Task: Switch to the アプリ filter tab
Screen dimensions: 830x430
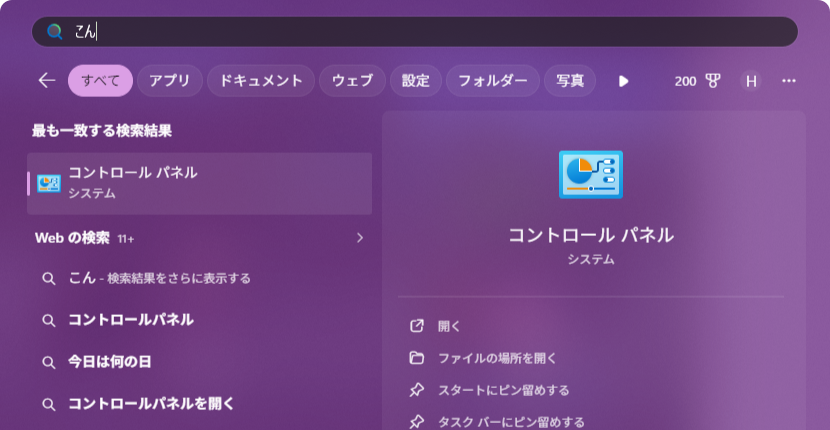Action: [170, 81]
